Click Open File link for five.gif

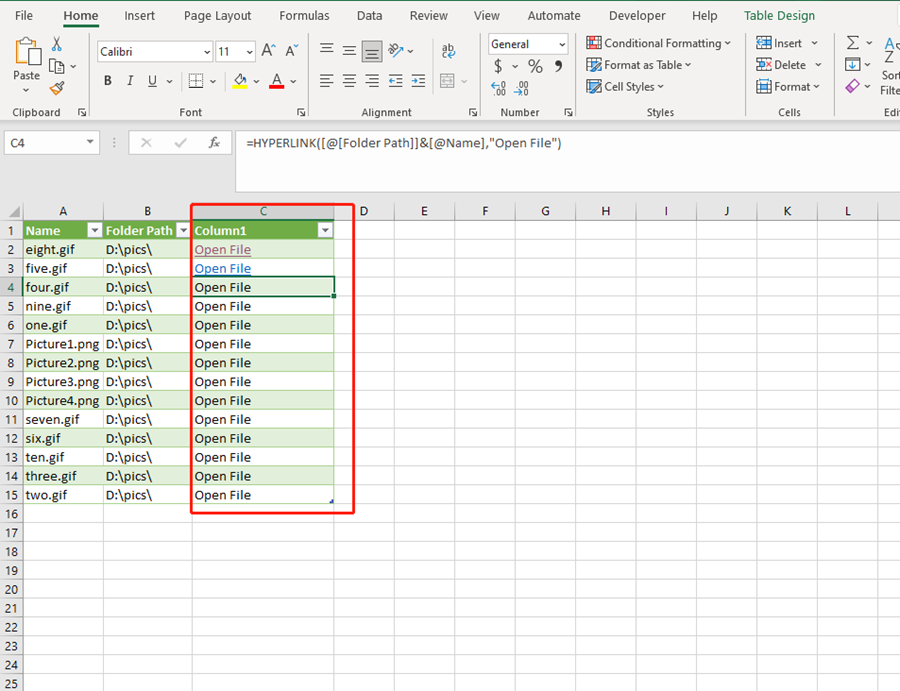coord(222,268)
